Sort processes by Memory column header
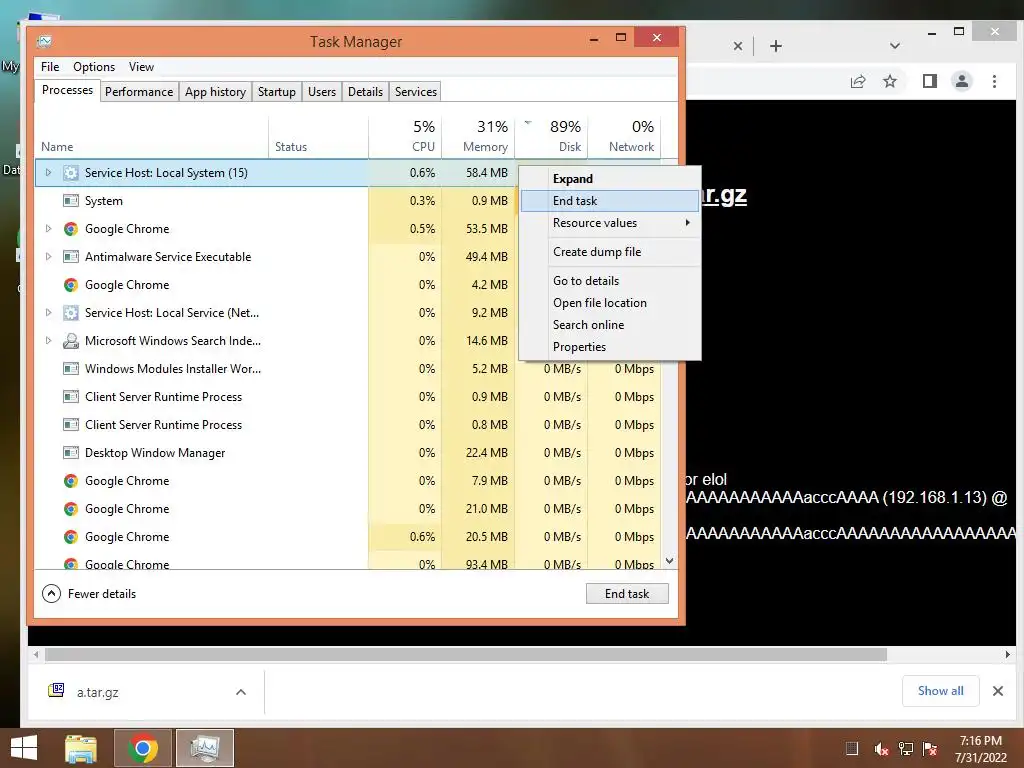Image resolution: width=1024 pixels, height=768 pixels. tap(479, 137)
